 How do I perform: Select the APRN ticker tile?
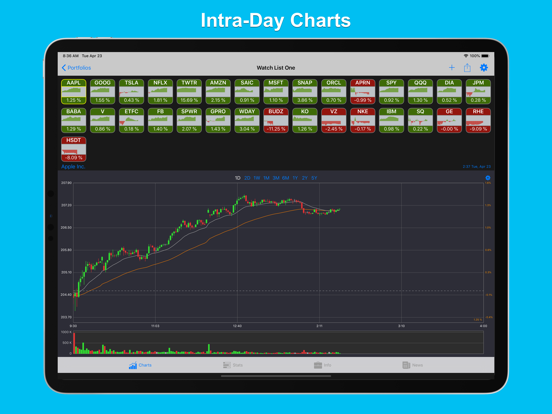[363, 92]
